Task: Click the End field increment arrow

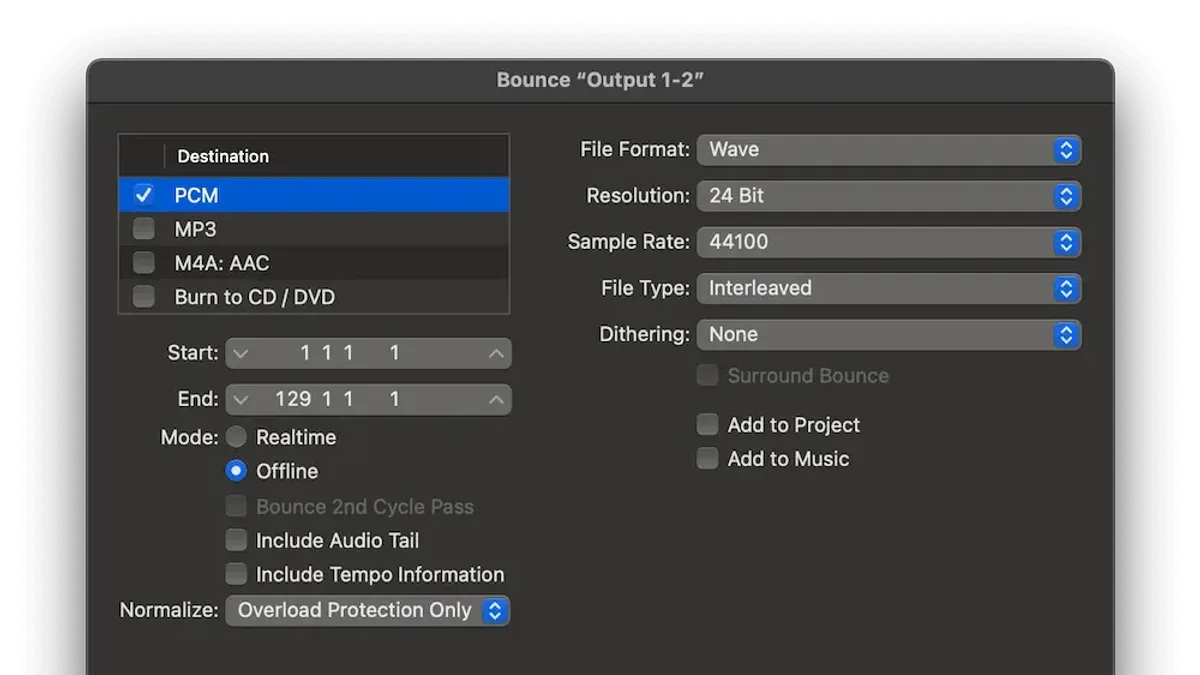Action: [496, 399]
